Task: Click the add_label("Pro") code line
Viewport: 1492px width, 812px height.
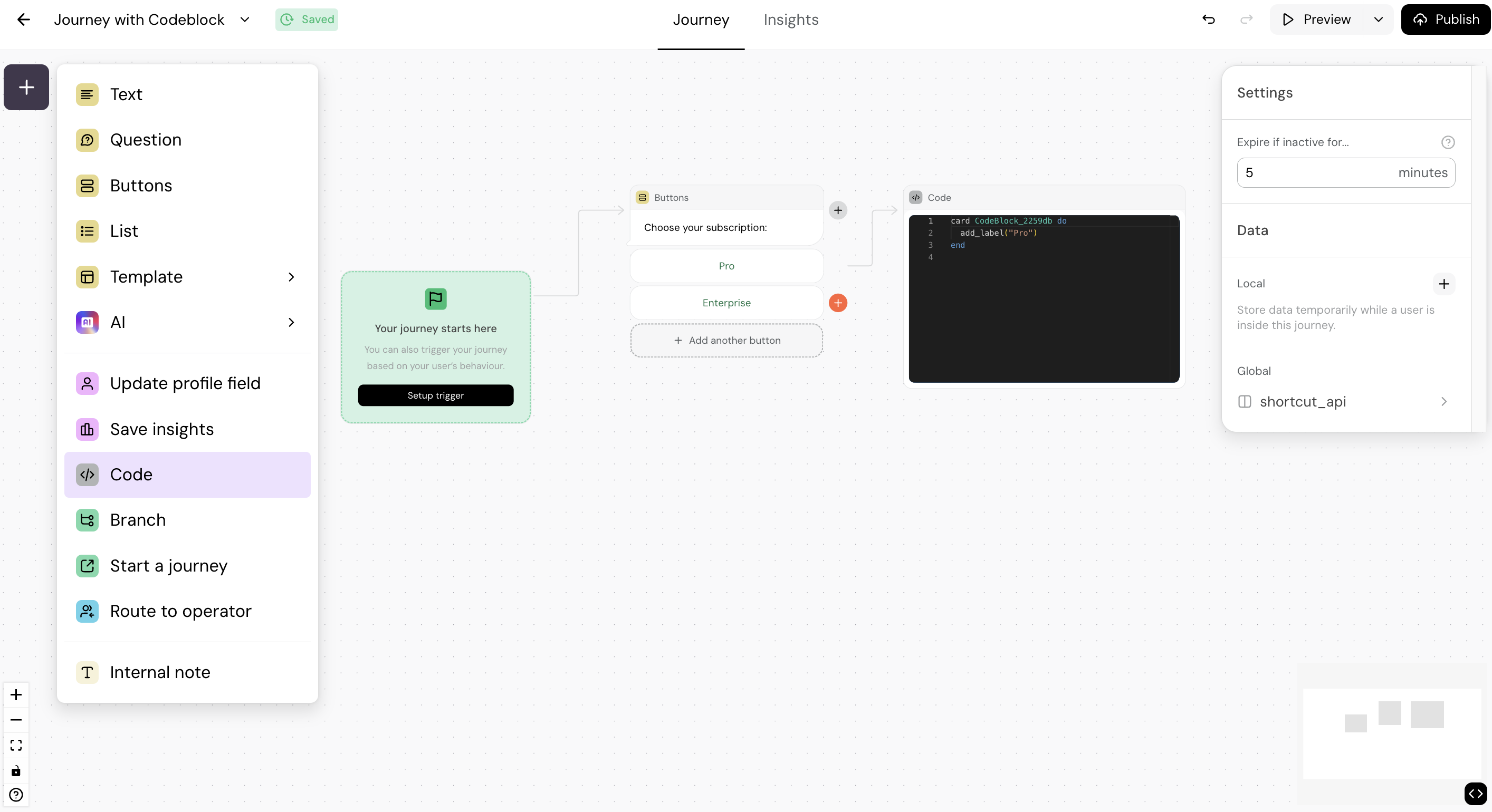Action: tap(999, 233)
